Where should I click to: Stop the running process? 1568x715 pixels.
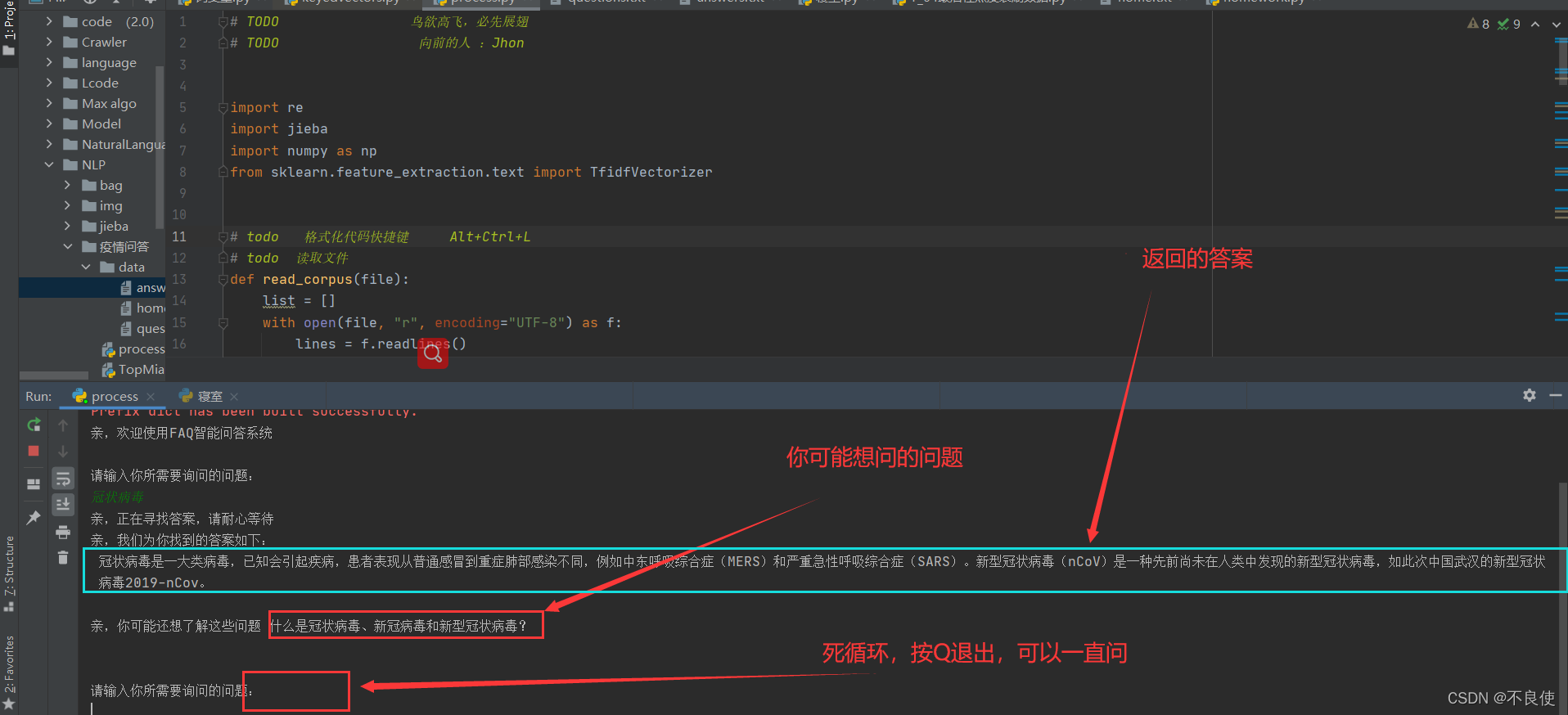click(x=34, y=451)
